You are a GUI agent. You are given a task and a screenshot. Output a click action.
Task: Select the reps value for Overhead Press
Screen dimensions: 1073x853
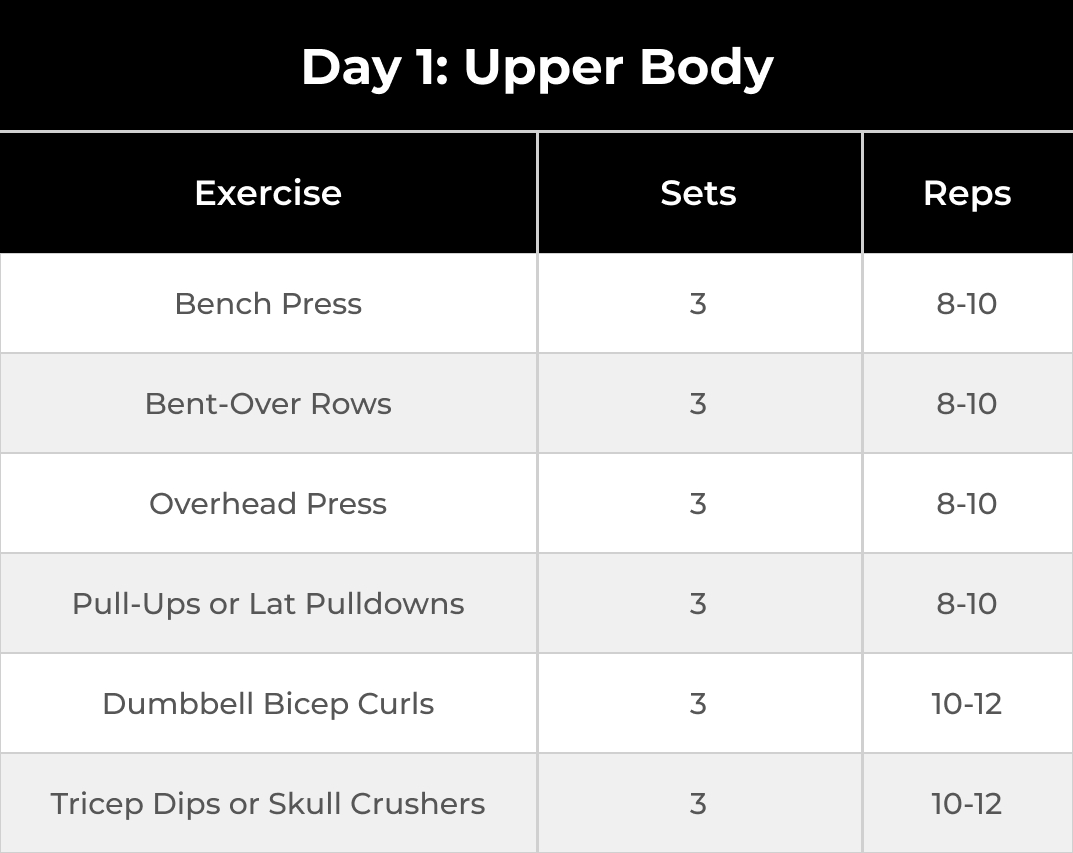click(966, 504)
